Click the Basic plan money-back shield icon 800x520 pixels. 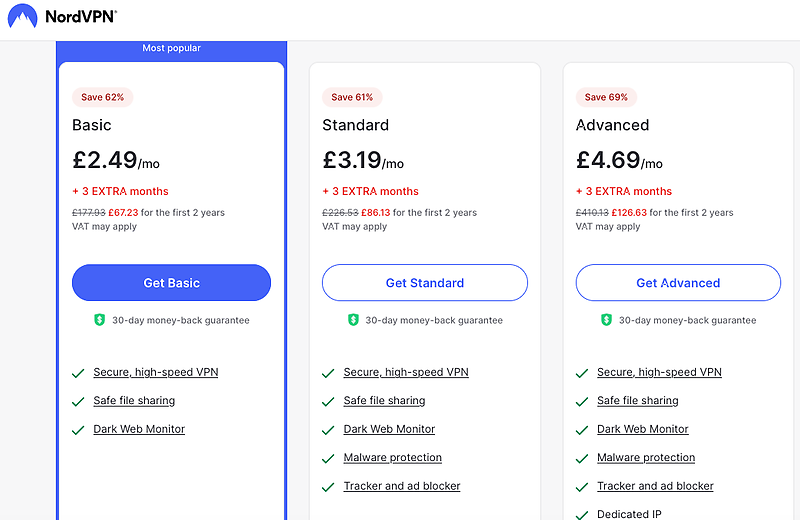[x=99, y=320]
